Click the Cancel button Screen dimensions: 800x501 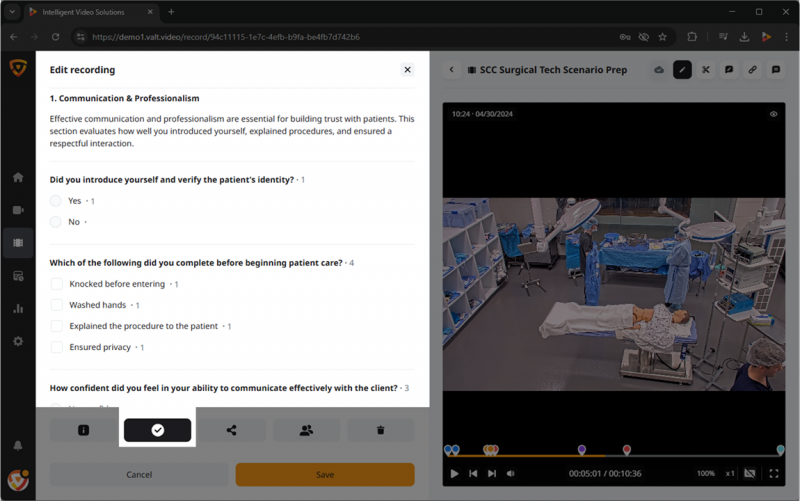tap(139, 474)
